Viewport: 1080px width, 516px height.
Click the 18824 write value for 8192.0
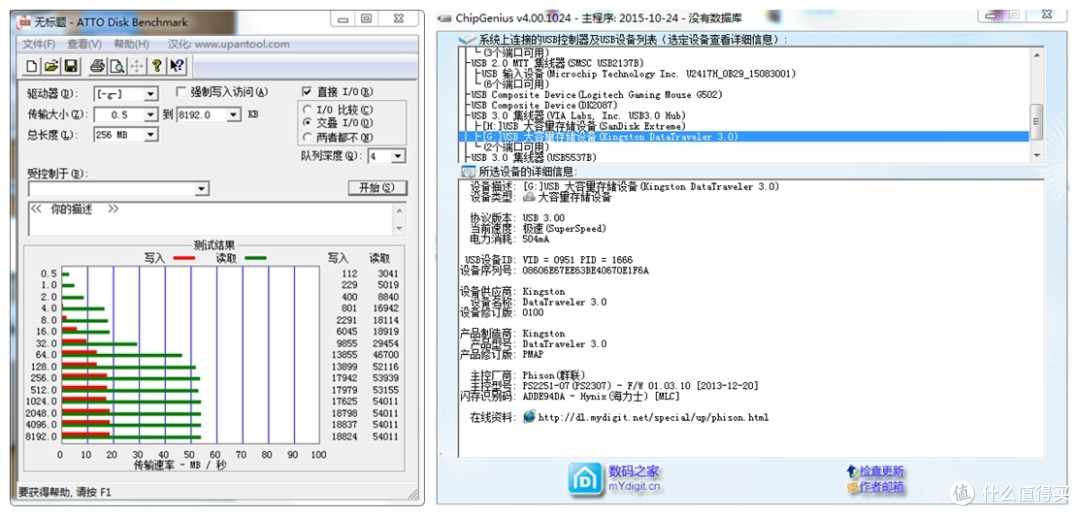pyautogui.click(x=344, y=436)
